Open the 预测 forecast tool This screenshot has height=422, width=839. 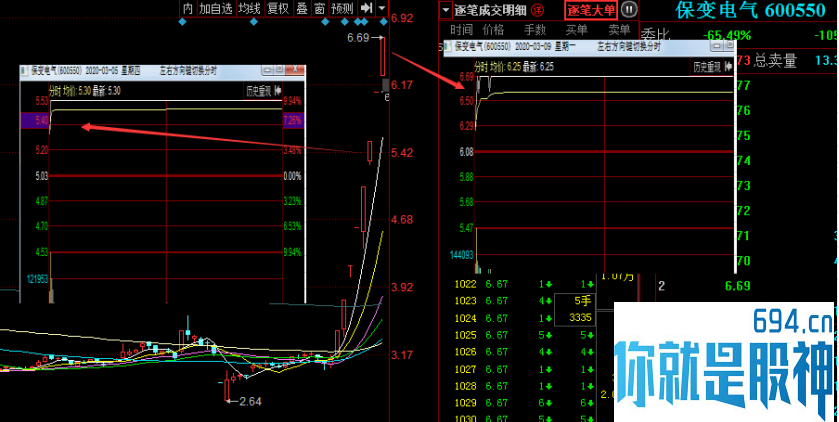tap(342, 8)
